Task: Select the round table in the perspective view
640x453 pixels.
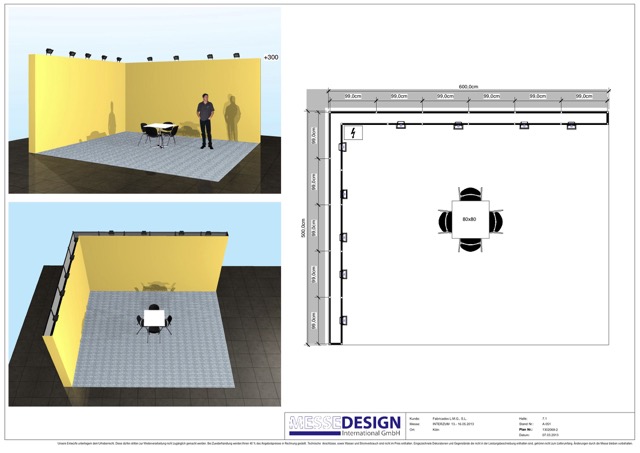Action: (x=162, y=128)
